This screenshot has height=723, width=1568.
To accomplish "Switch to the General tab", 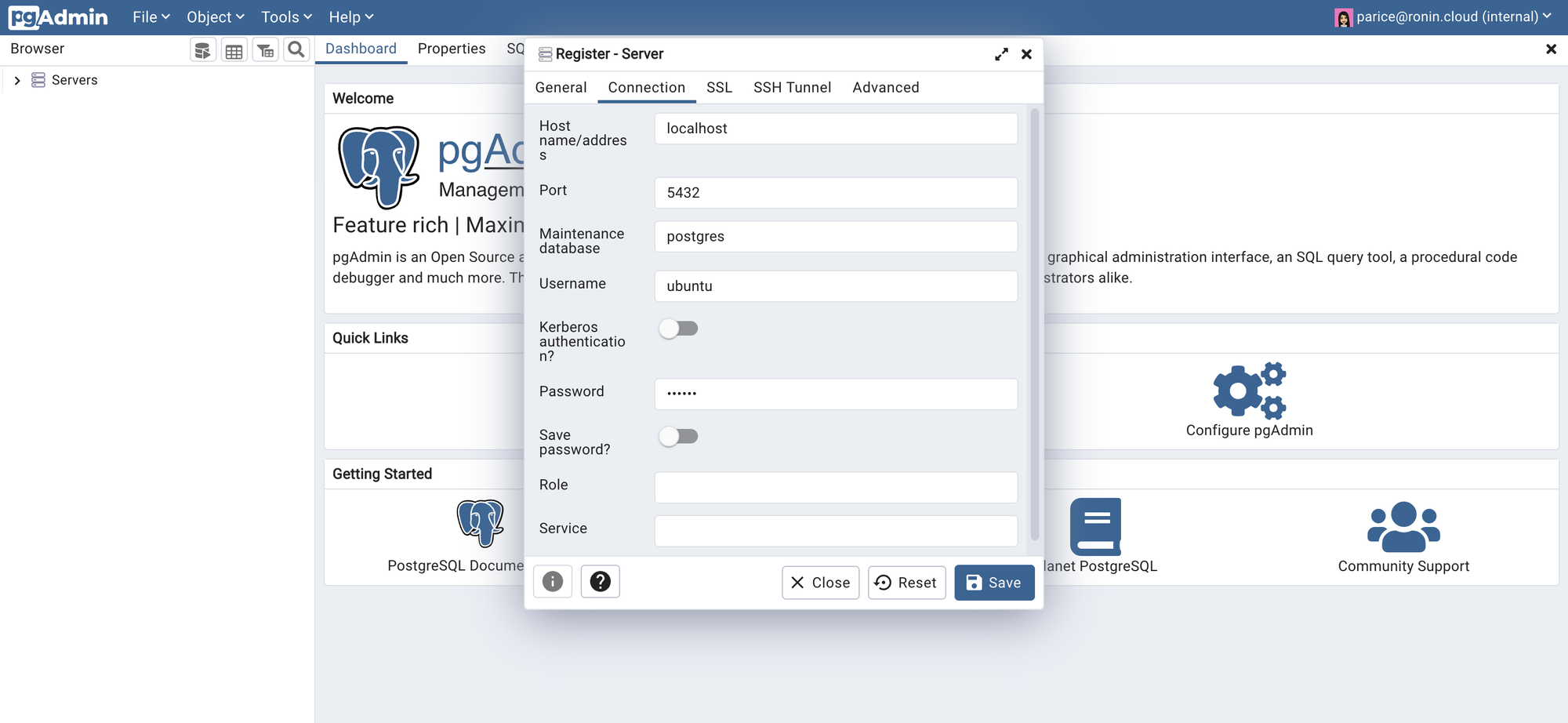I will [561, 88].
